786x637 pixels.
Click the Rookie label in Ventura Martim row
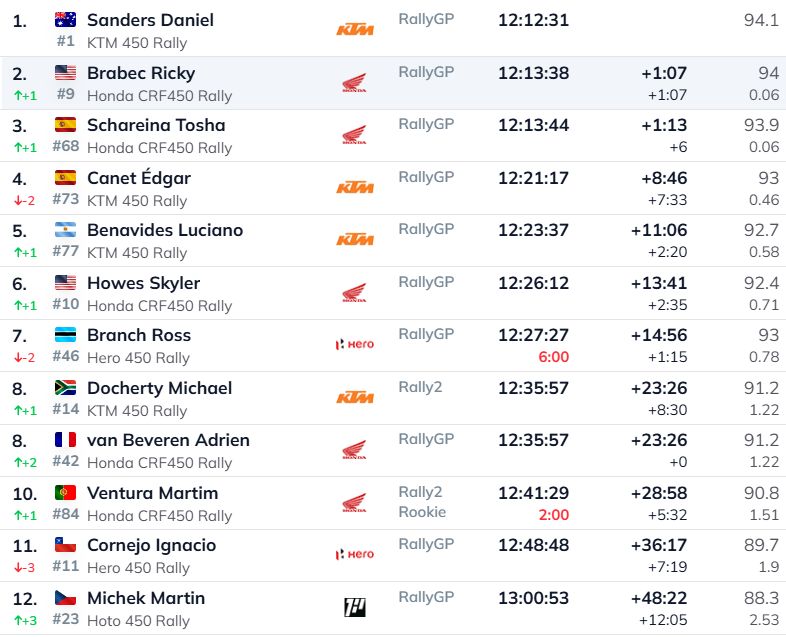422,512
